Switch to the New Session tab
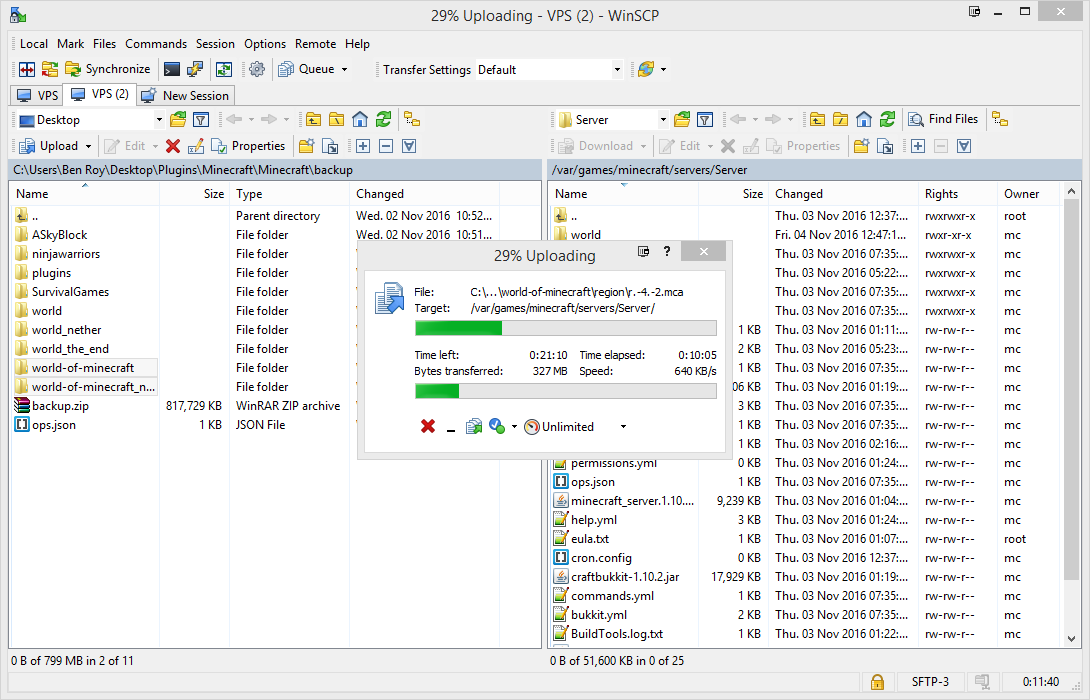This screenshot has width=1090, height=700. (x=186, y=96)
